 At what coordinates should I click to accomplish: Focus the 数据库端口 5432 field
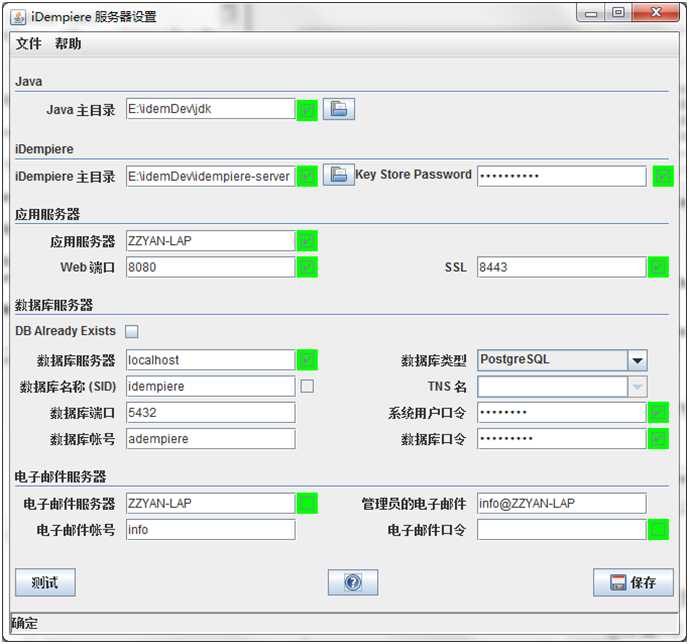click(x=210, y=412)
